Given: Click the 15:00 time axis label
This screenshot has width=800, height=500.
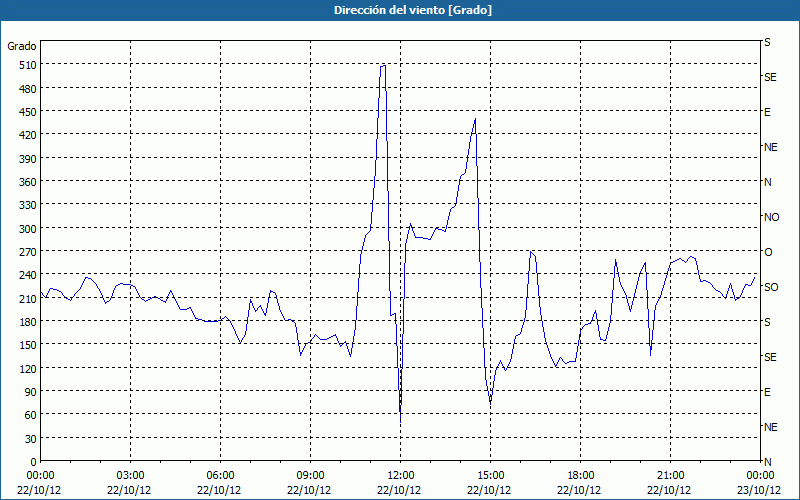Looking at the screenshot, I should coord(490,476).
